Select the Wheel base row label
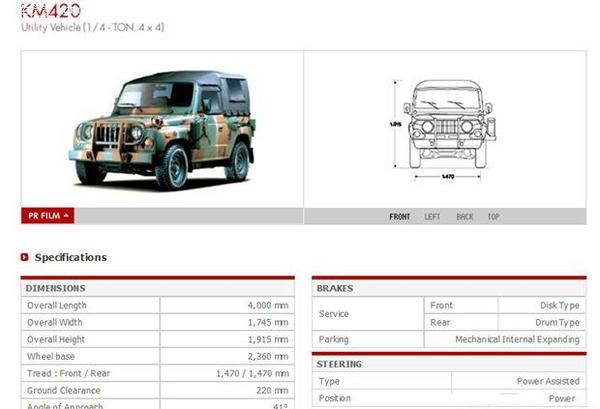This screenshot has width=600, height=409. (x=49, y=357)
